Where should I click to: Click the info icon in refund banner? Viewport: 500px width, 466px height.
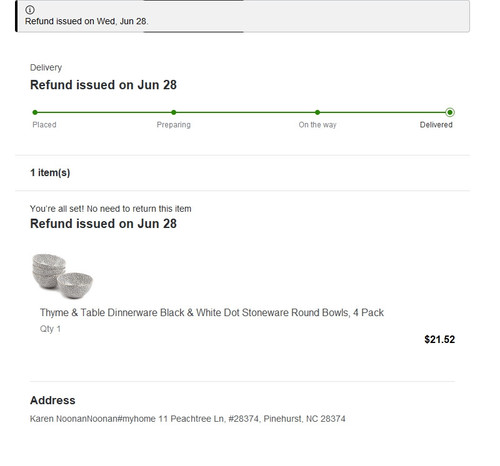coord(30,10)
